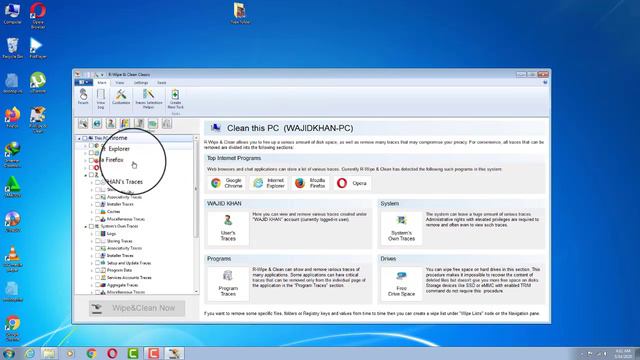This screenshot has height=360, width=640.
Task: Open PotPlayer desktop shortcut
Action: pos(38,48)
